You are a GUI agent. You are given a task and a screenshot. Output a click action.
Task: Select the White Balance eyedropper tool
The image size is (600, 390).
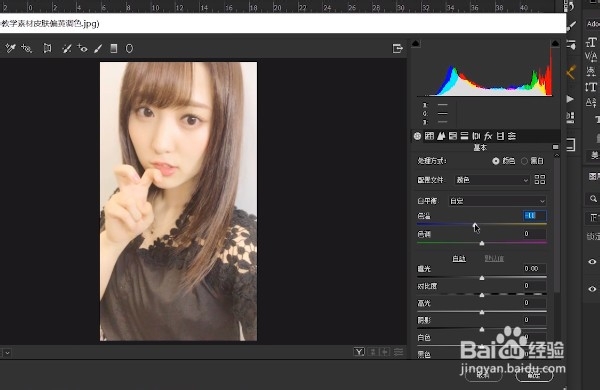tap(10, 48)
